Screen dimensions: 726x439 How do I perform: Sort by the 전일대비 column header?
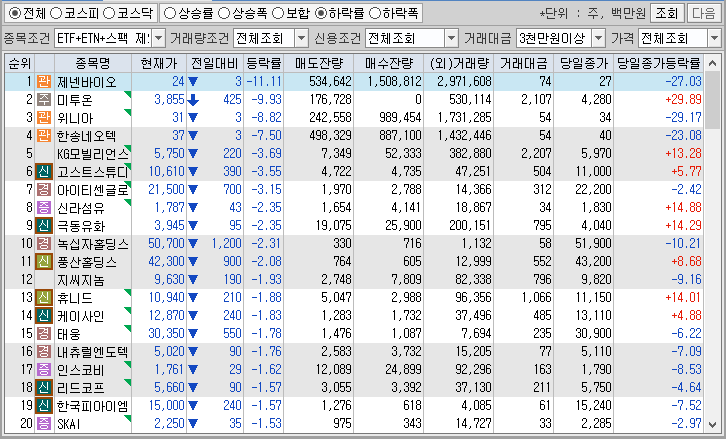coord(215,63)
